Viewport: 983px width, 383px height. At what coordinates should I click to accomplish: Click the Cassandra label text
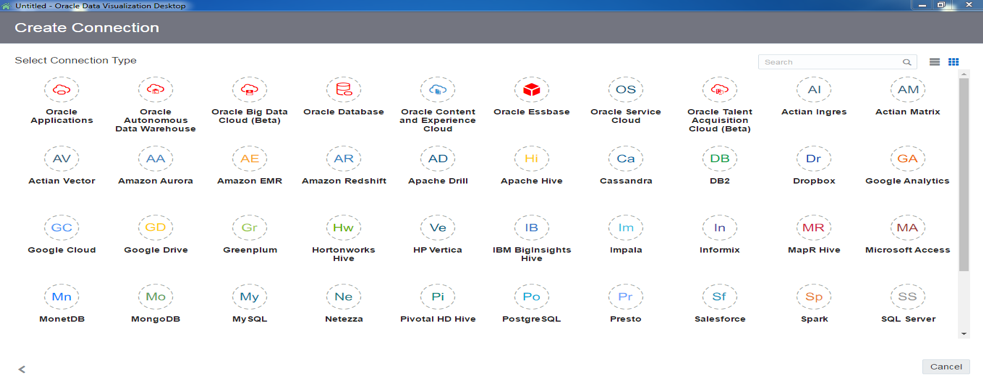click(626, 181)
